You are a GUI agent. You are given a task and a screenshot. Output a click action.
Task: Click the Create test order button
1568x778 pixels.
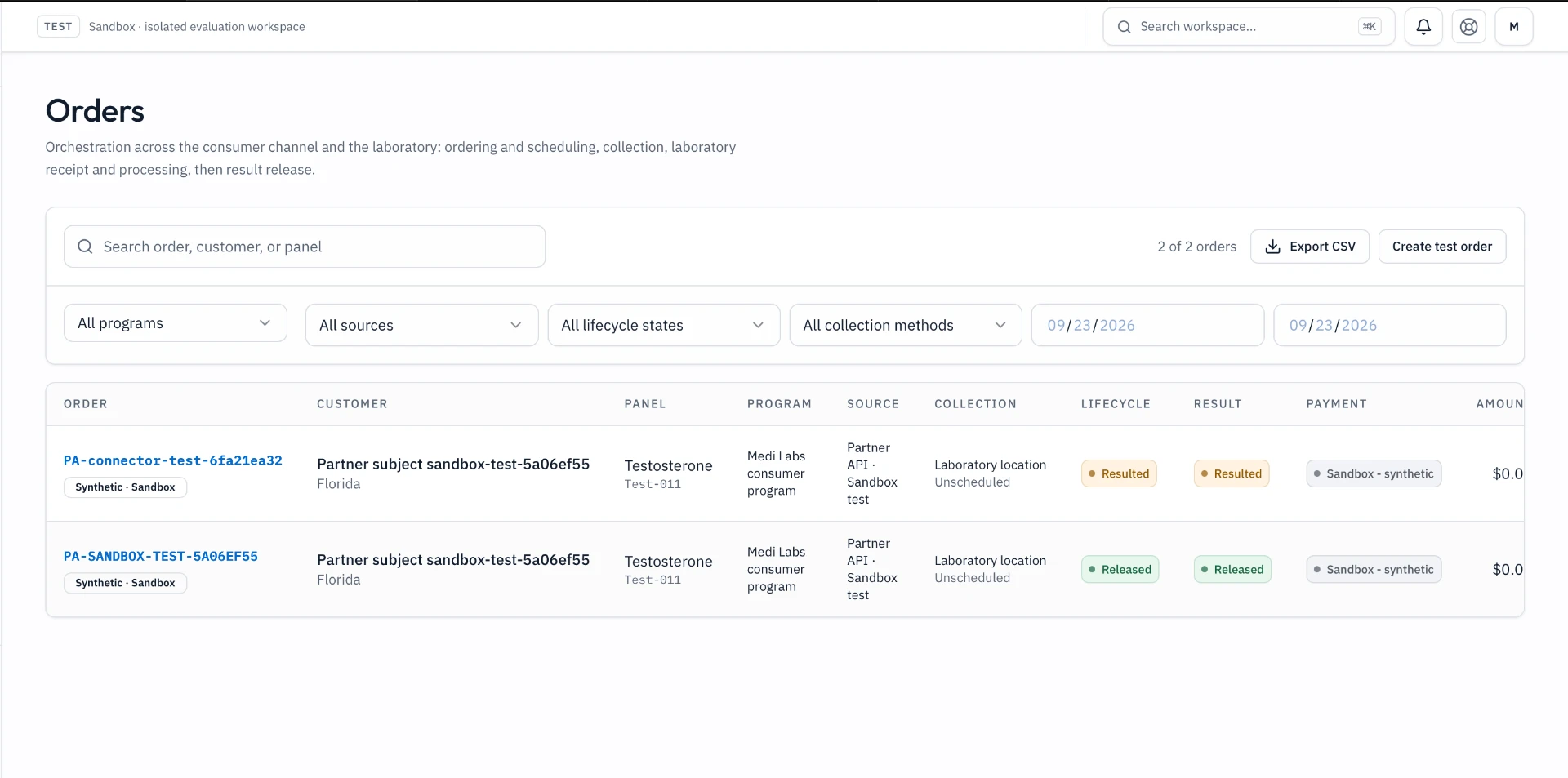coord(1442,247)
